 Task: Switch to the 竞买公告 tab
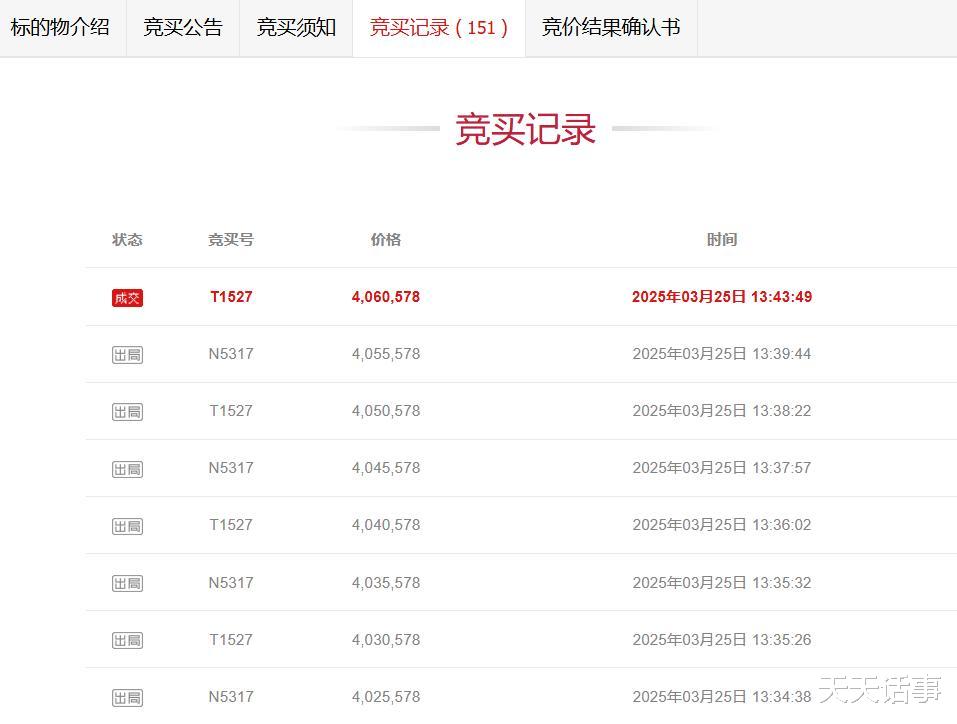coord(182,27)
